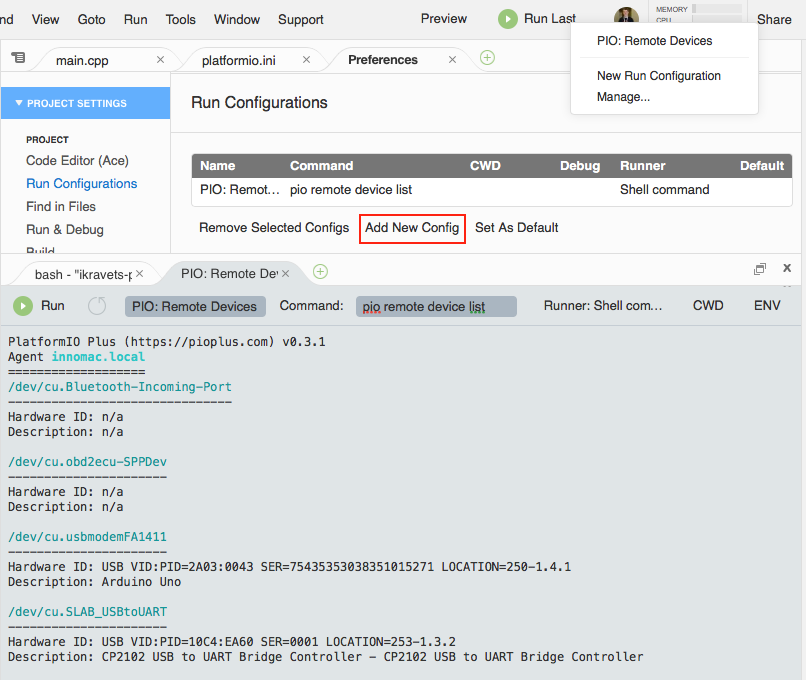Click Remove Selected Configs button

pyautogui.click(x=274, y=227)
